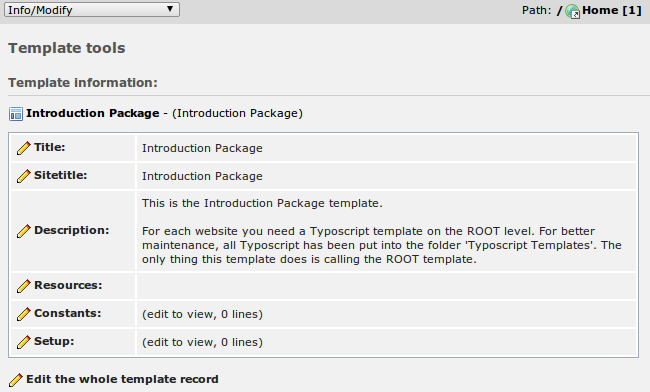Screen dimensions: 650x392
Task: Click the Description edit pencil icon
Action: pyautogui.click(x=24, y=231)
